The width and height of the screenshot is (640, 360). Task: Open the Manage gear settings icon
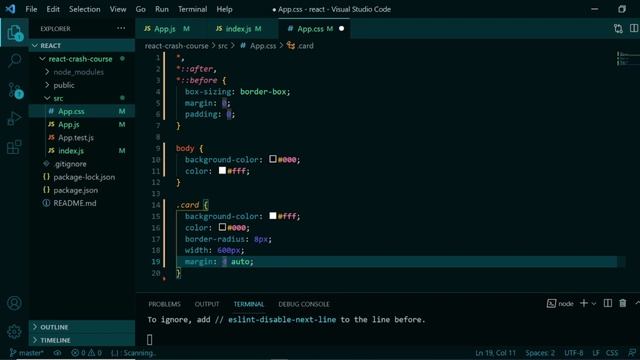(x=14, y=331)
